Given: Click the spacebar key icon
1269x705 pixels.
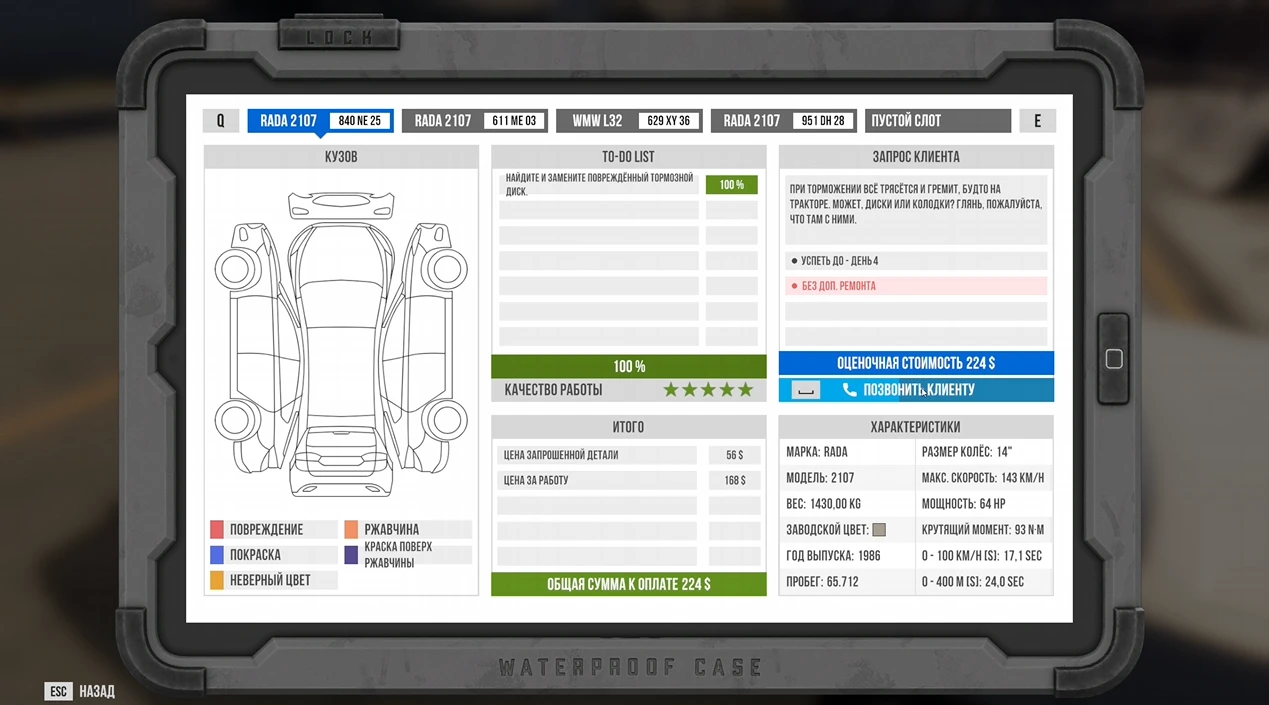Looking at the screenshot, I should tap(805, 390).
